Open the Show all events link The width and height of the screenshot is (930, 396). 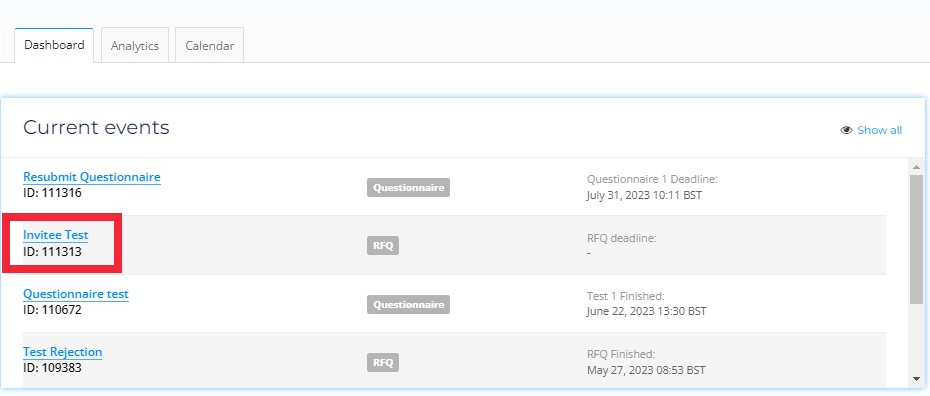click(880, 130)
